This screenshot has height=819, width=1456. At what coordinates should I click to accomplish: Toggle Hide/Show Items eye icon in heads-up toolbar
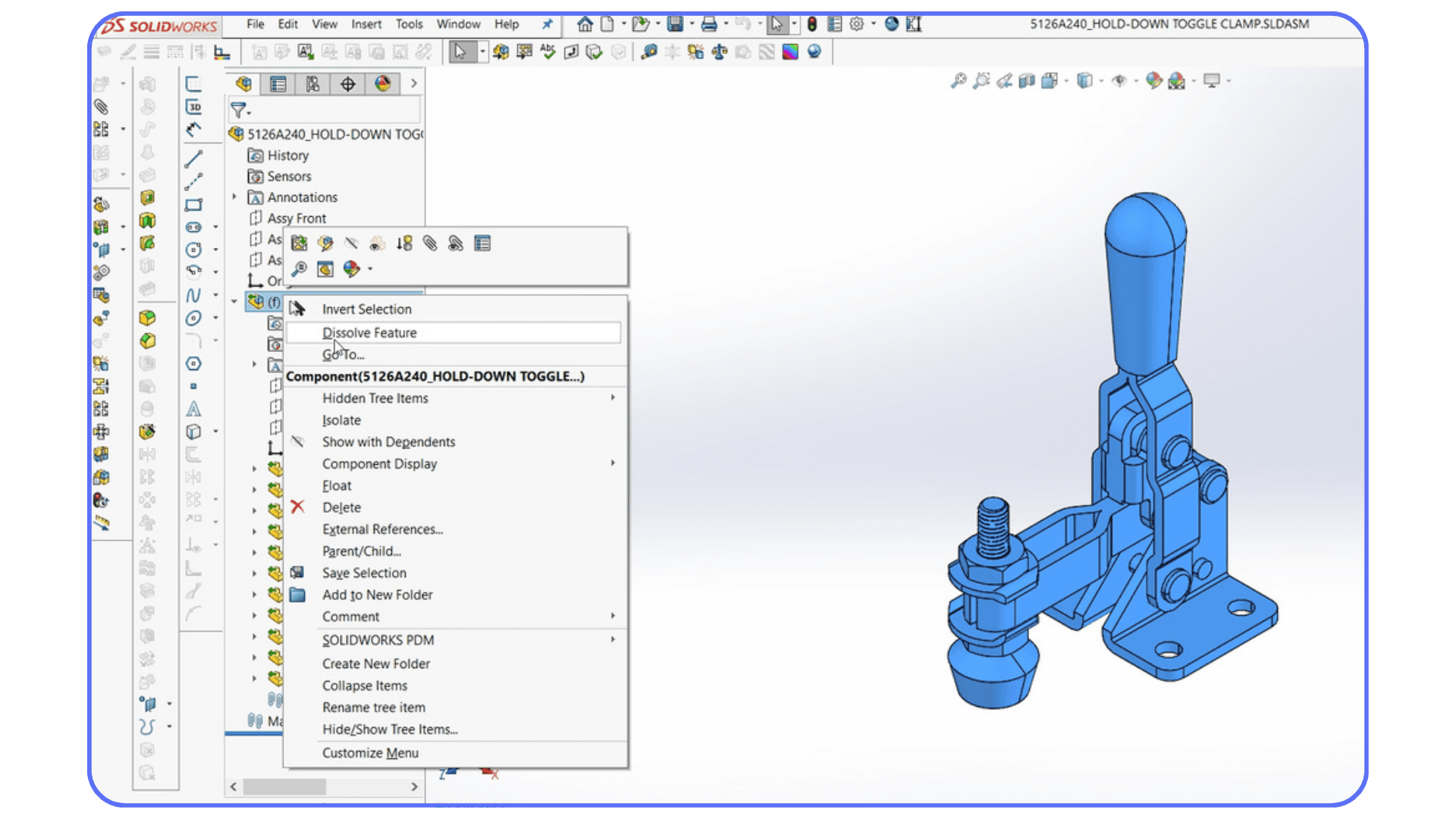1119,81
